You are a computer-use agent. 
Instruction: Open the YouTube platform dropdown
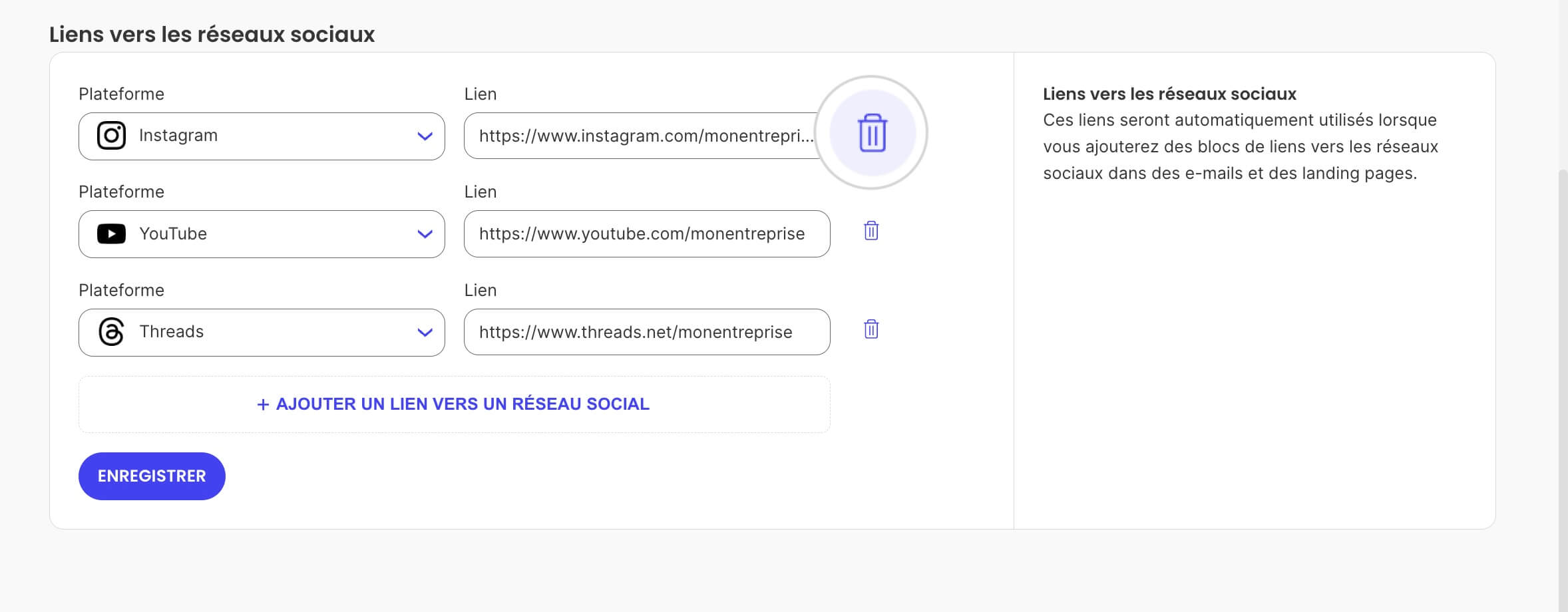[262, 234]
